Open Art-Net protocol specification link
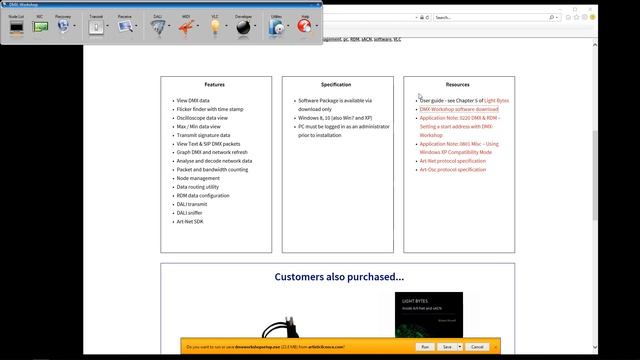Screen dimensions: 640x360 pyautogui.click(x=453, y=161)
